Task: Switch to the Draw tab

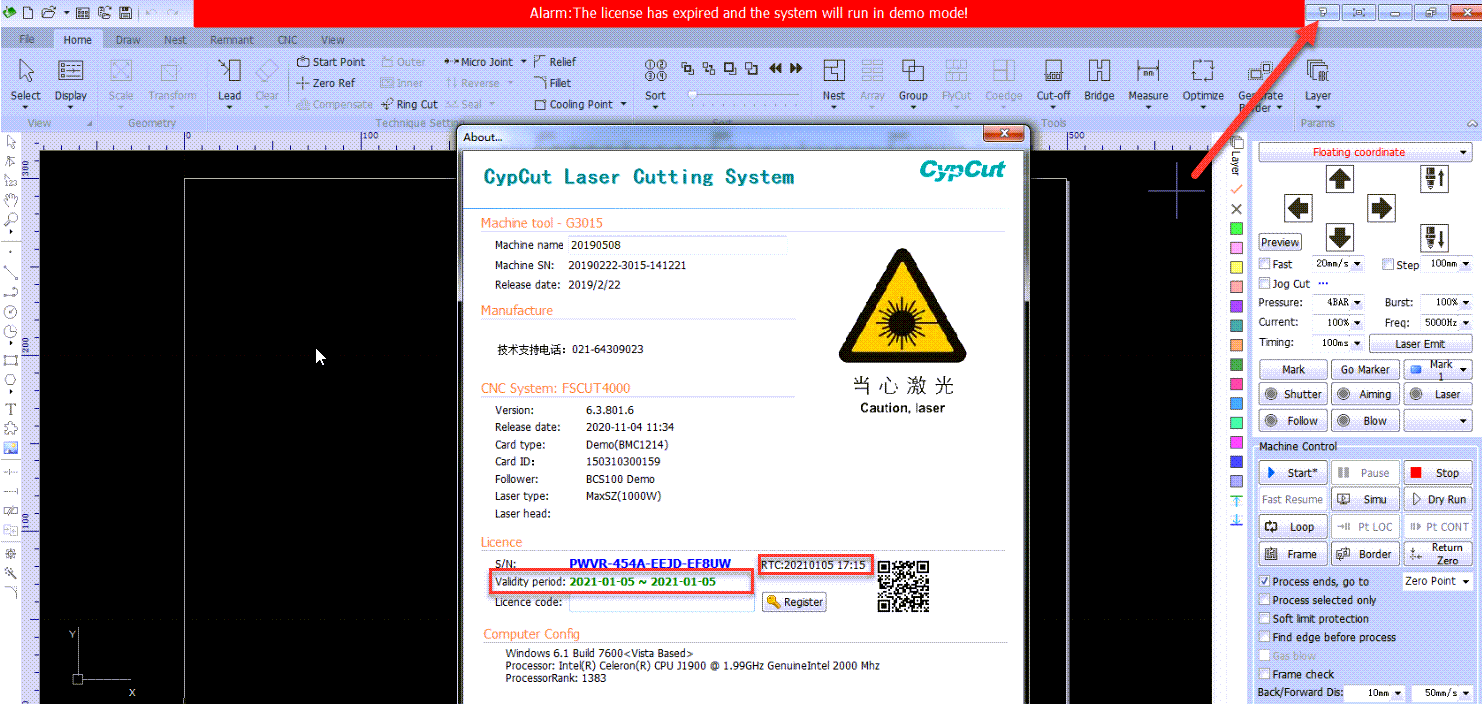Action: pos(128,40)
